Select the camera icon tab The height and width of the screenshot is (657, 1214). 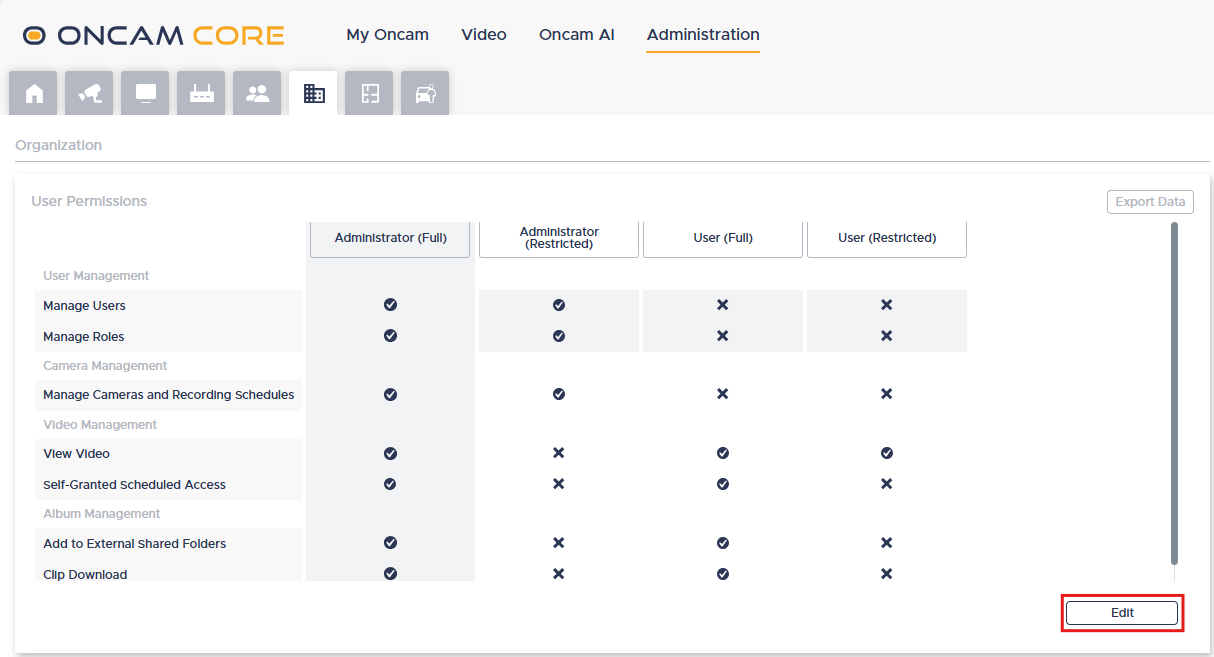[x=90, y=93]
